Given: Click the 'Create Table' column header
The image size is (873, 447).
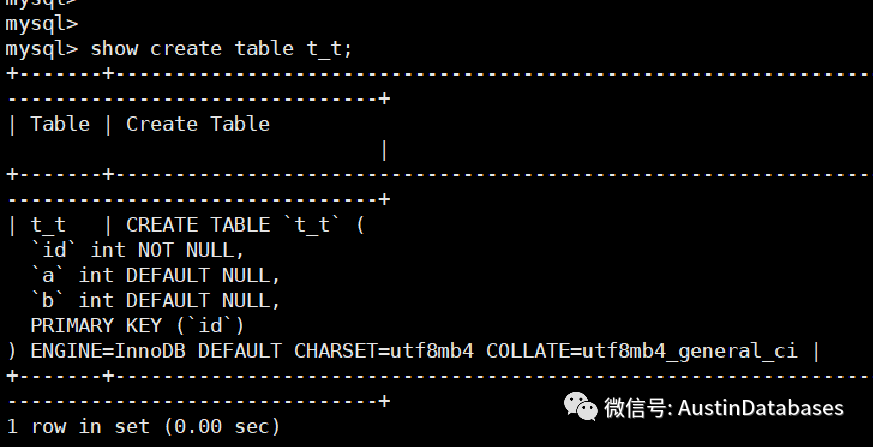Looking at the screenshot, I should (x=197, y=124).
